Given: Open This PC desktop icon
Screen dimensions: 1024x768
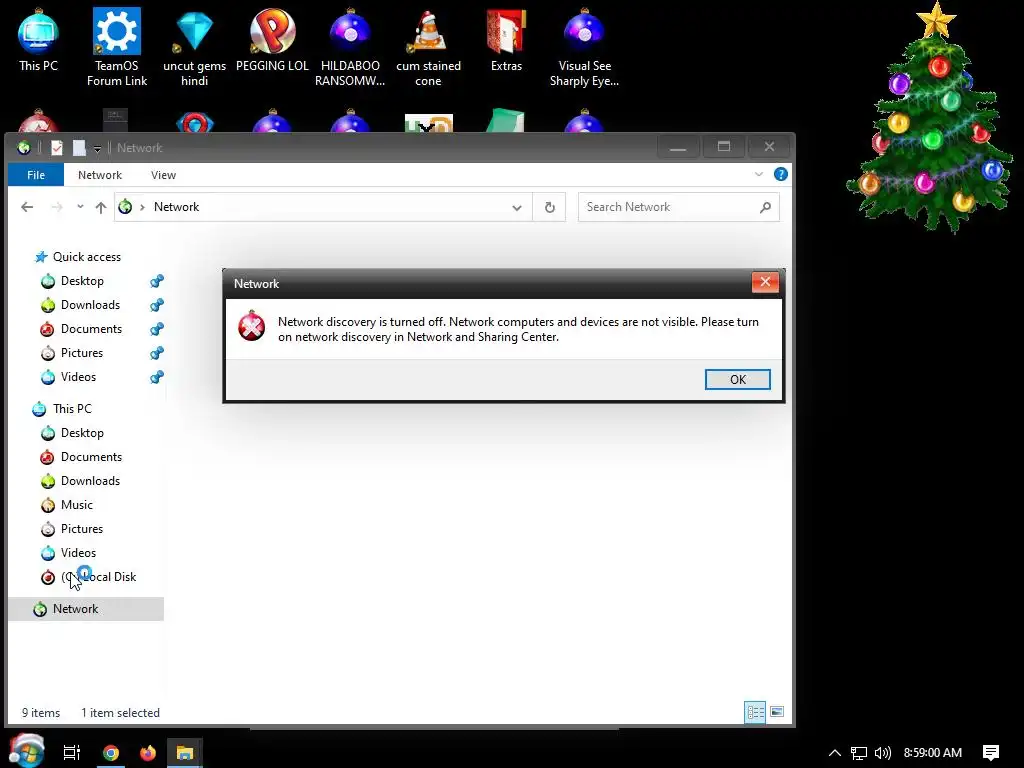Looking at the screenshot, I should (38, 40).
